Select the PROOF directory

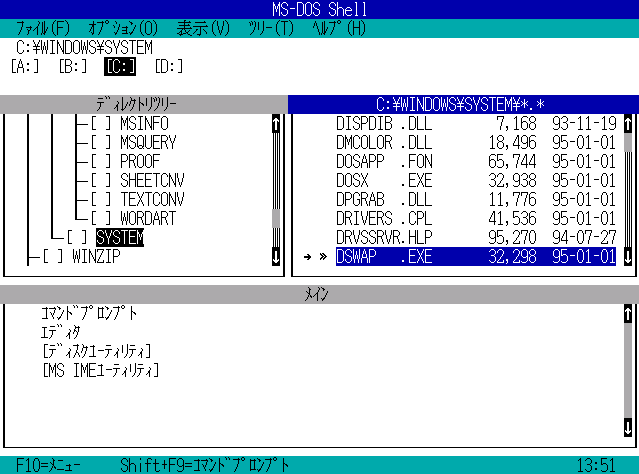pyautogui.click(x=140, y=161)
